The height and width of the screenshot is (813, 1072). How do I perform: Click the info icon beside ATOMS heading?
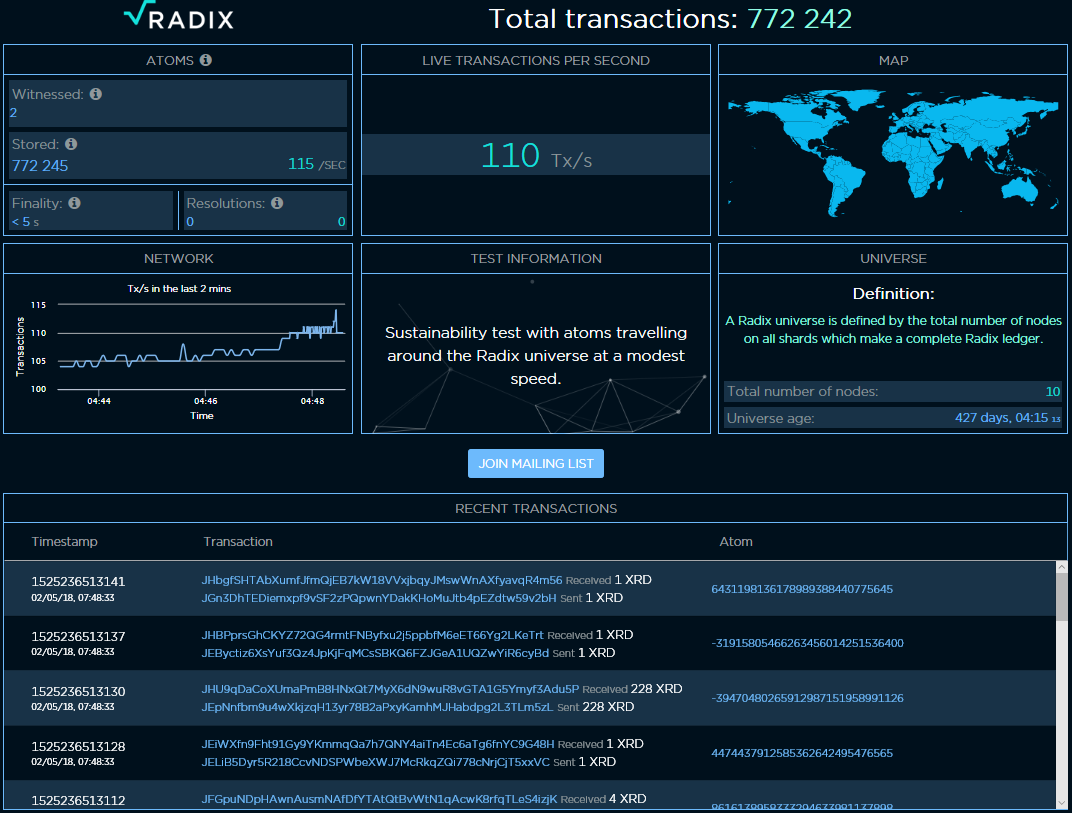(206, 60)
